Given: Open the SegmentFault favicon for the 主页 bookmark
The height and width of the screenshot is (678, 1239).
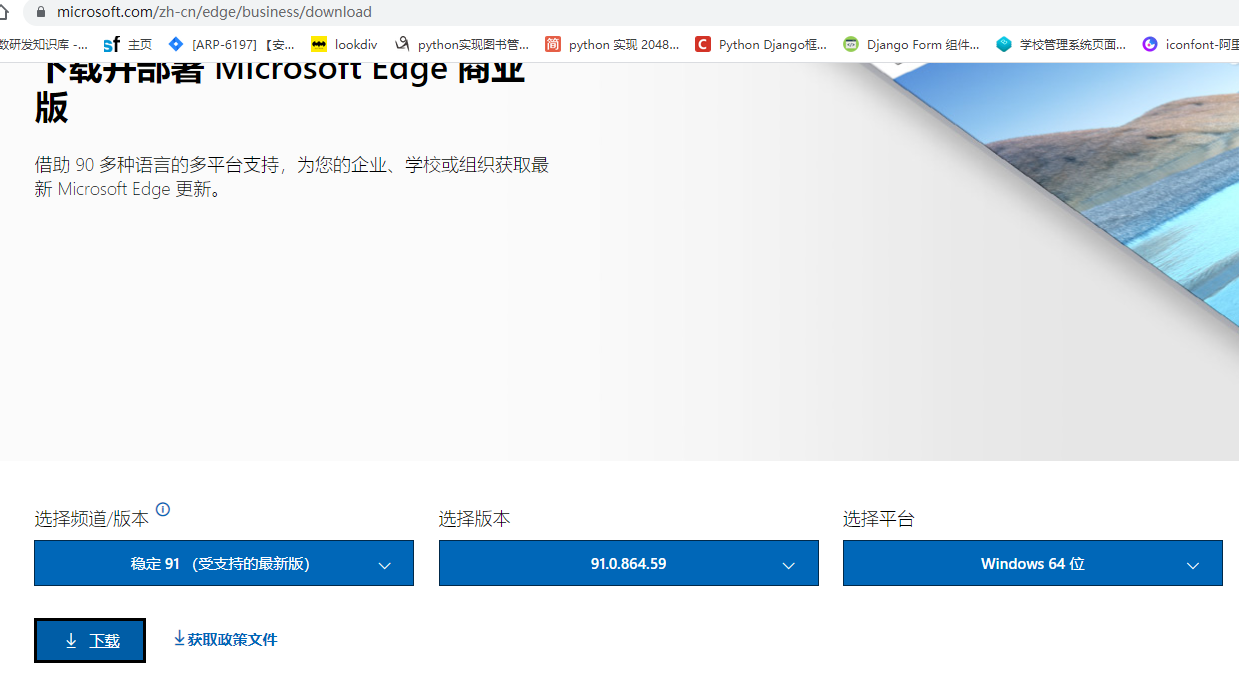Looking at the screenshot, I should (110, 43).
